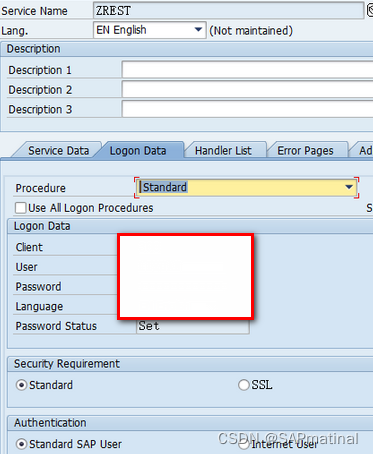Open the Handler List tab
This screenshot has height=454, width=373.
pyautogui.click(x=223, y=151)
